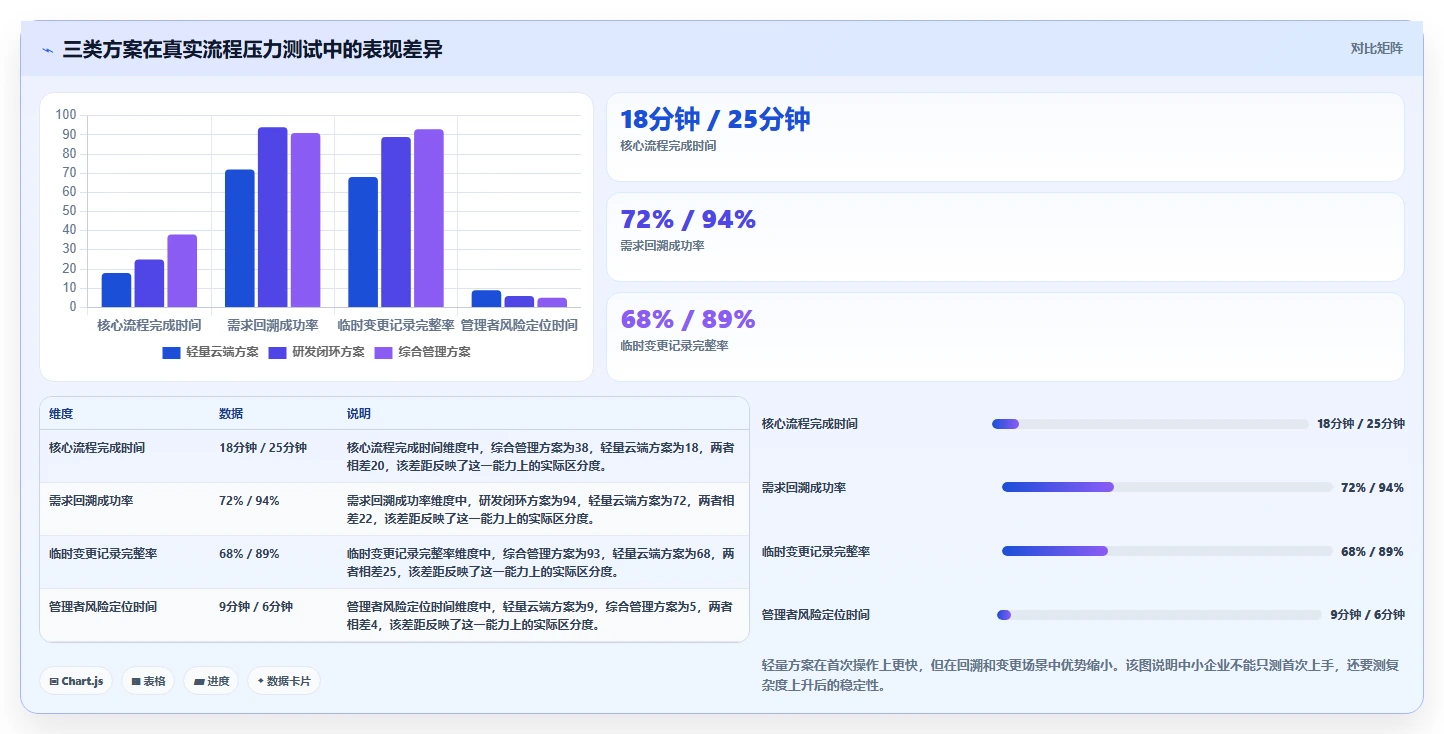Select table cell 需求回溯成功率
This screenshot has width=1444, height=734.
click(x=91, y=501)
